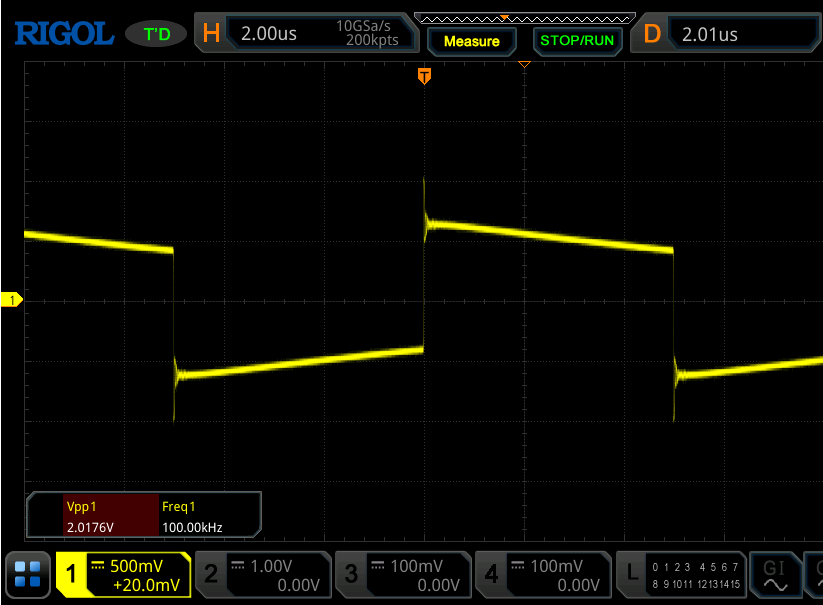This screenshot has width=823, height=605.
Task: Open the Measure menu
Action: click(471, 41)
